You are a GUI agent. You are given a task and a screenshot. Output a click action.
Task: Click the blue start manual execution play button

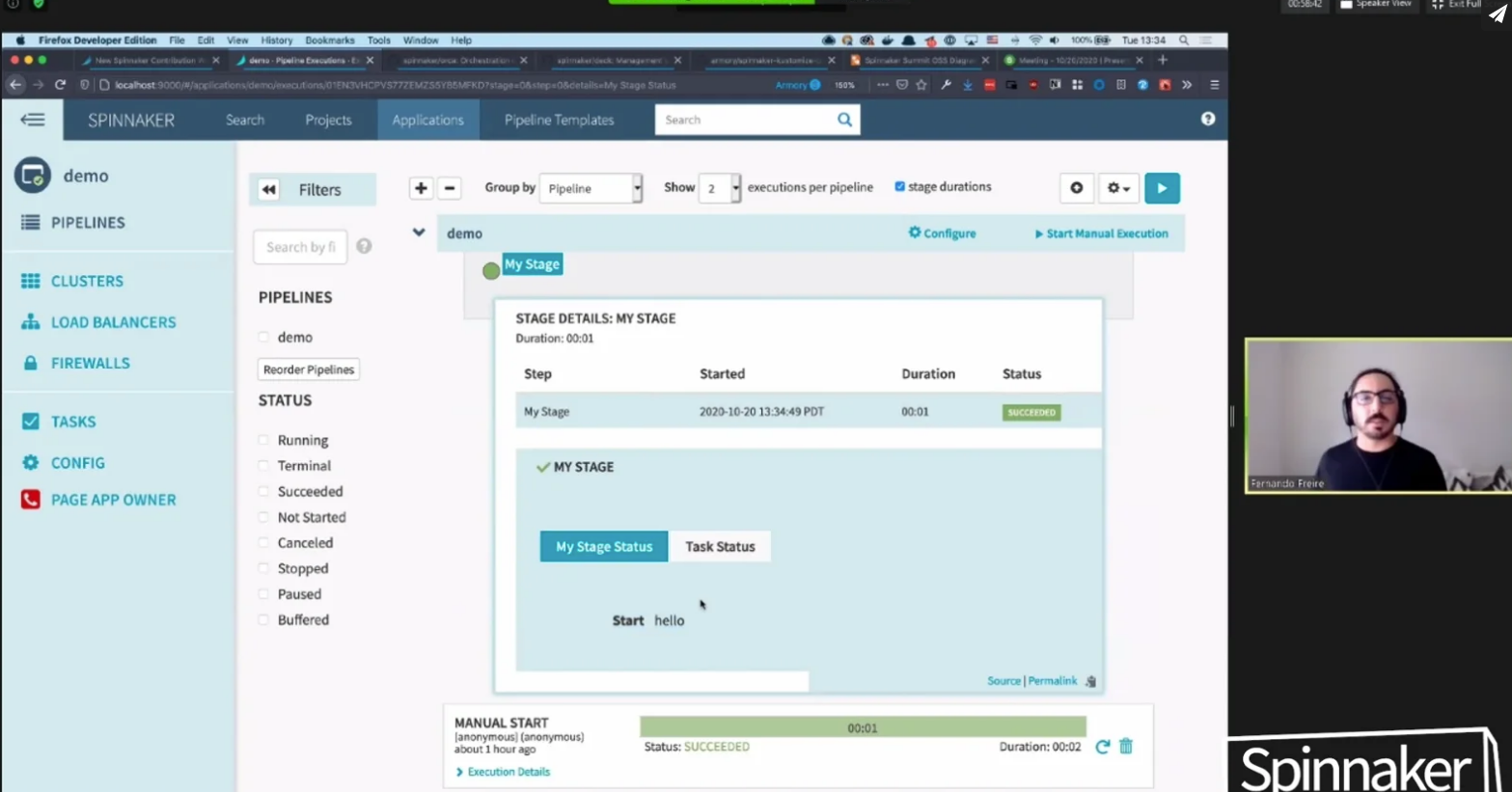(x=1162, y=188)
